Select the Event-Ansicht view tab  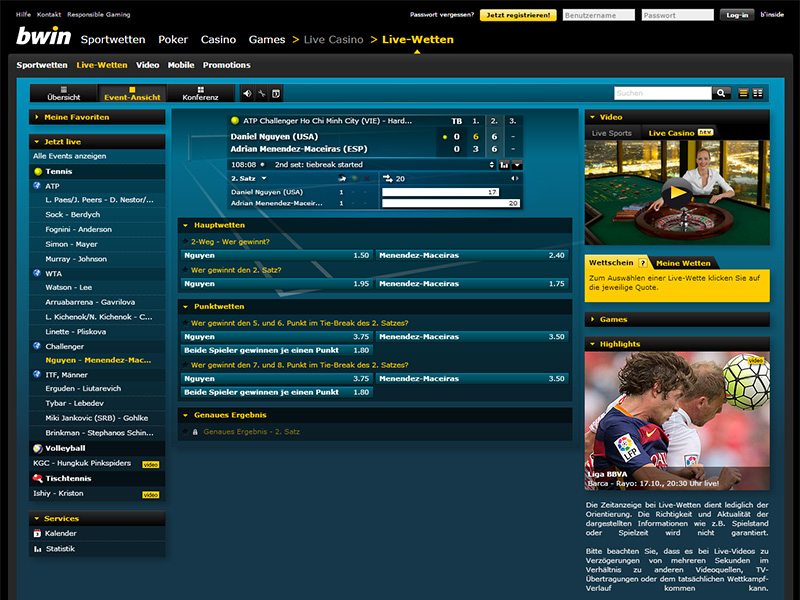132,93
